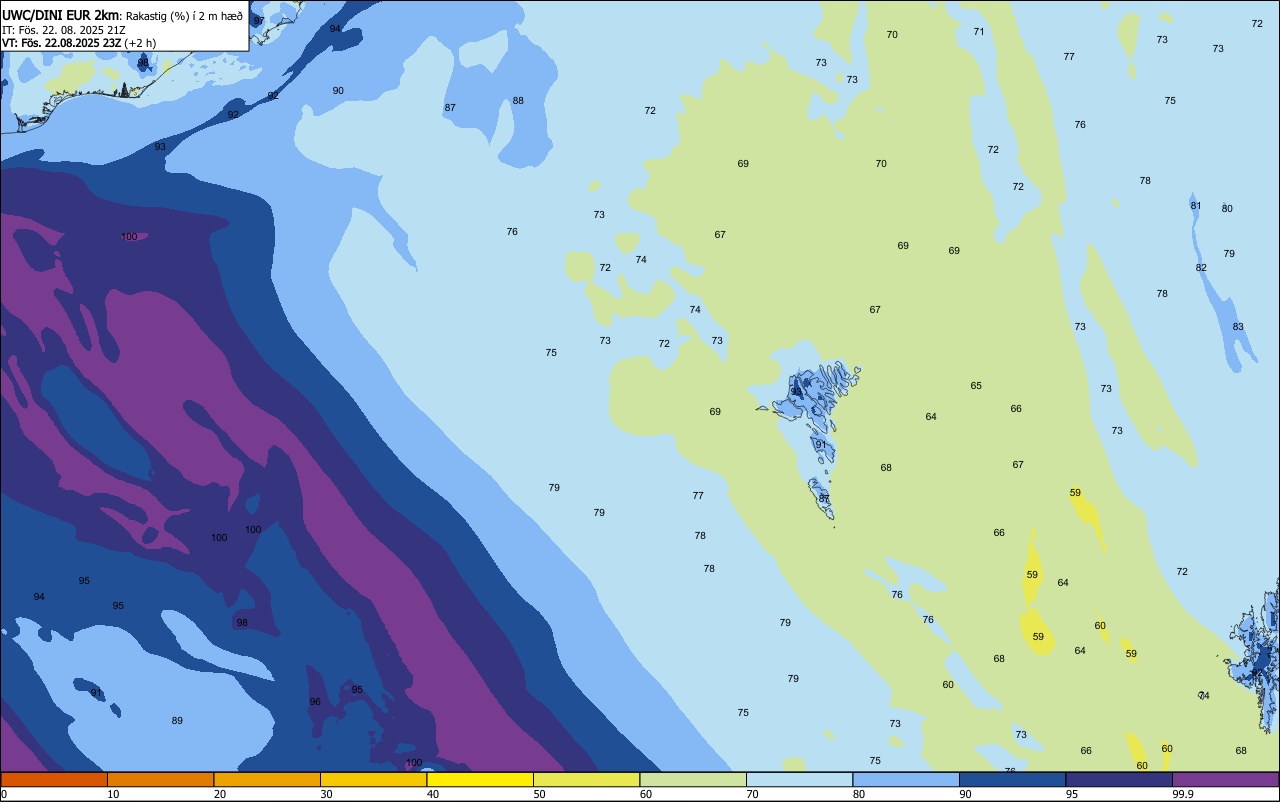This screenshot has height=802, width=1280.
Task: Click the color scale tick label '20'
Action: 220,794
